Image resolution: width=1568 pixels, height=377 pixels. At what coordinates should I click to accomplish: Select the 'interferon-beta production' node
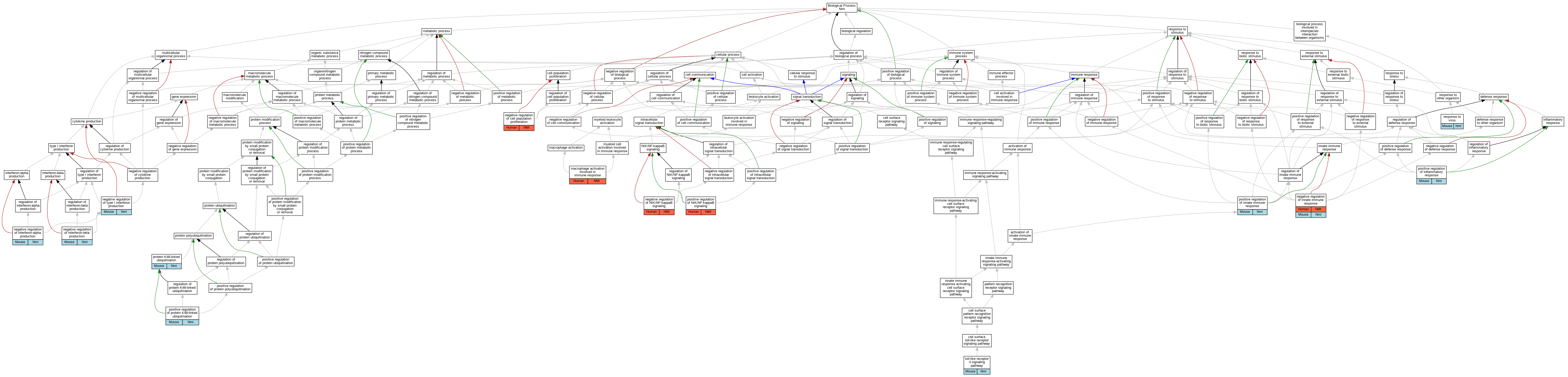tap(53, 175)
